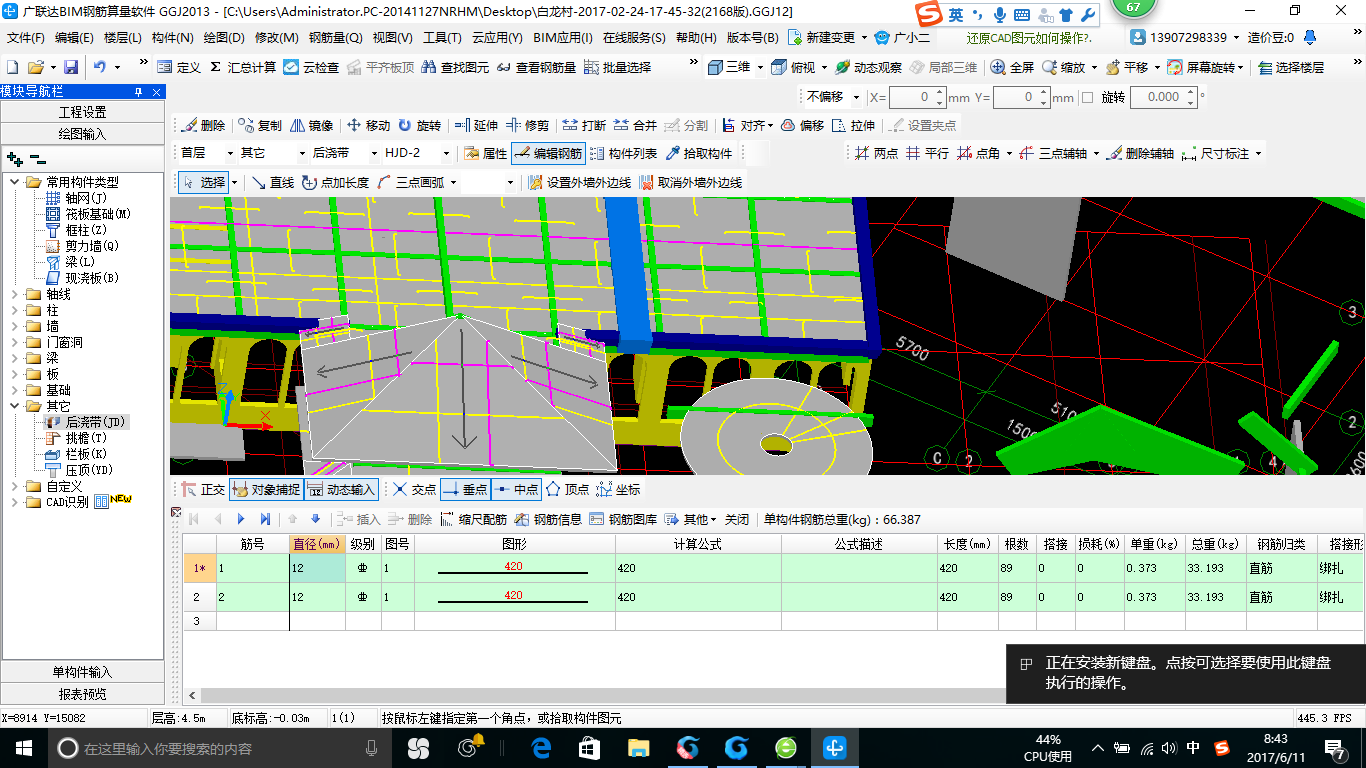Open 云检查 cloud check
Viewport: 1366px width, 768px height.
(311, 67)
